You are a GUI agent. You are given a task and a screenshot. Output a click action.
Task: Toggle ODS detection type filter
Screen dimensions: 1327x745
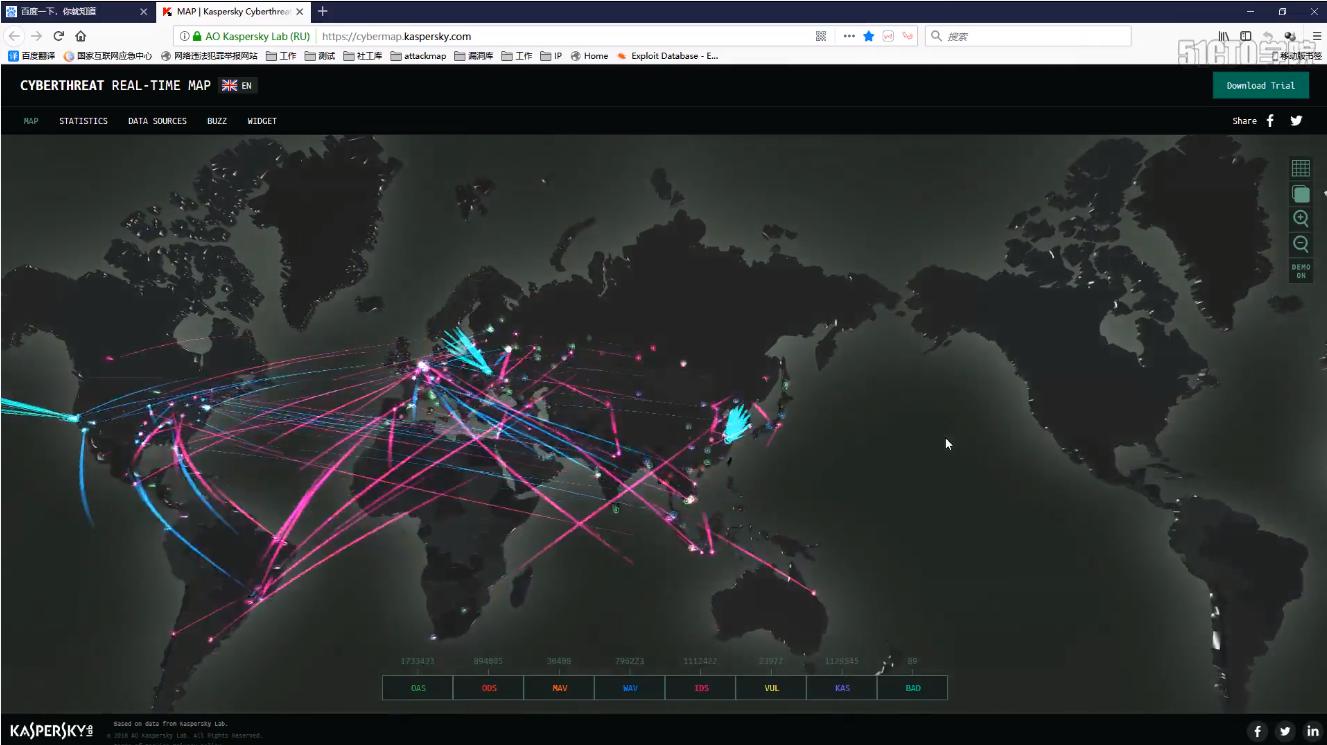pyautogui.click(x=489, y=688)
